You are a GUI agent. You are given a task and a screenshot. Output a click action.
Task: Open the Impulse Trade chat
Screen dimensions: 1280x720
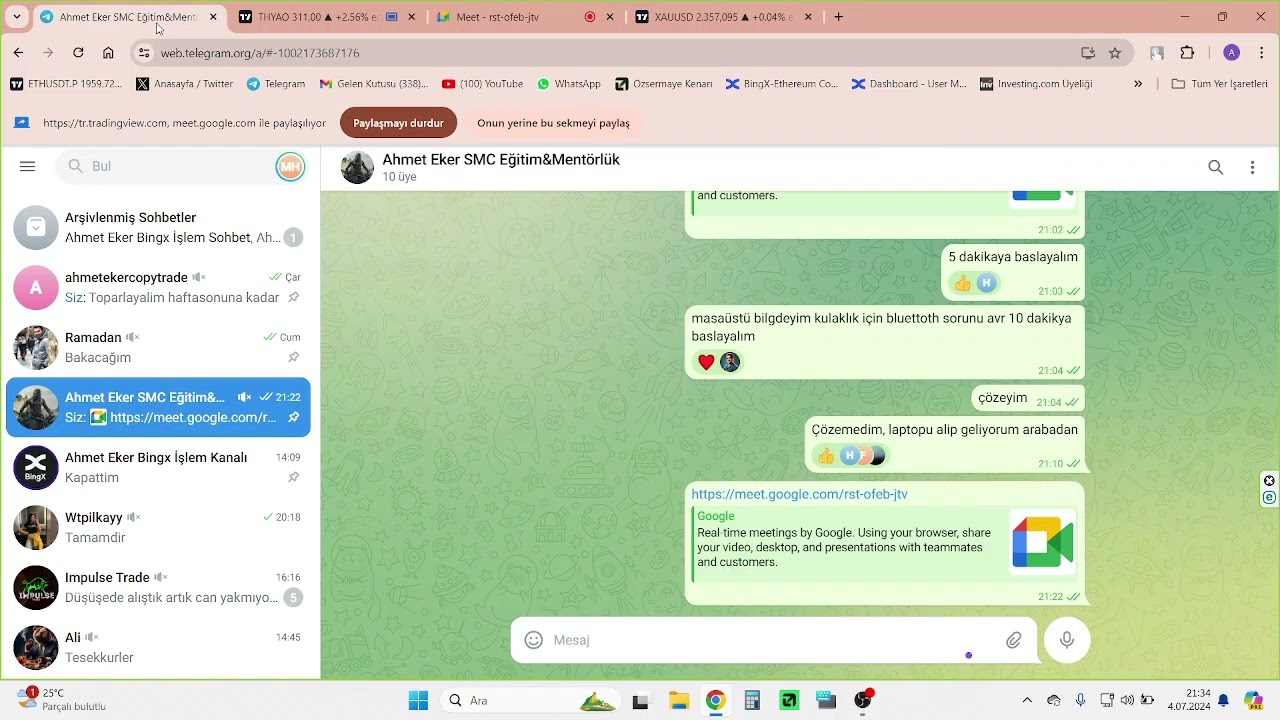tap(158, 587)
